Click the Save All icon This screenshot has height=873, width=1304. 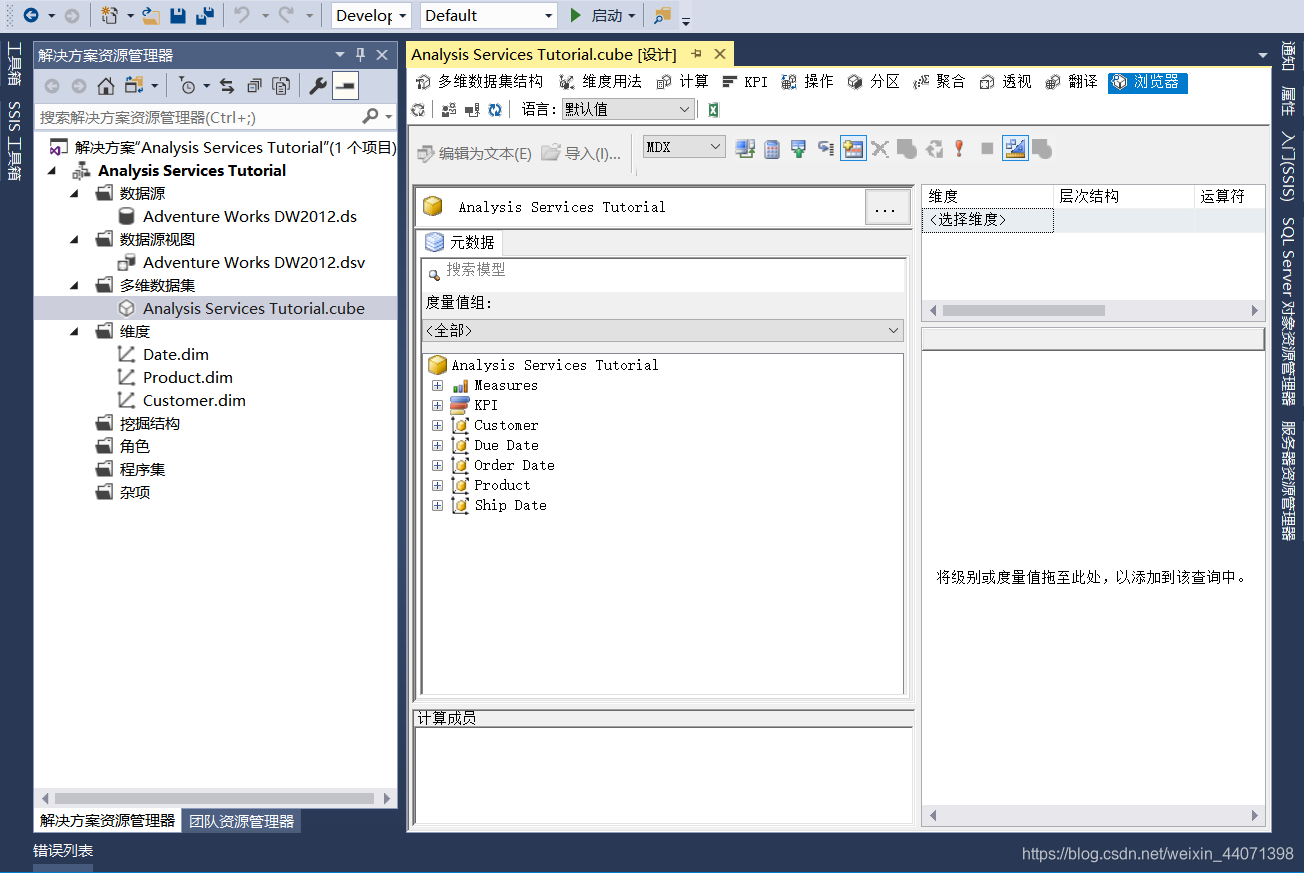coord(205,15)
